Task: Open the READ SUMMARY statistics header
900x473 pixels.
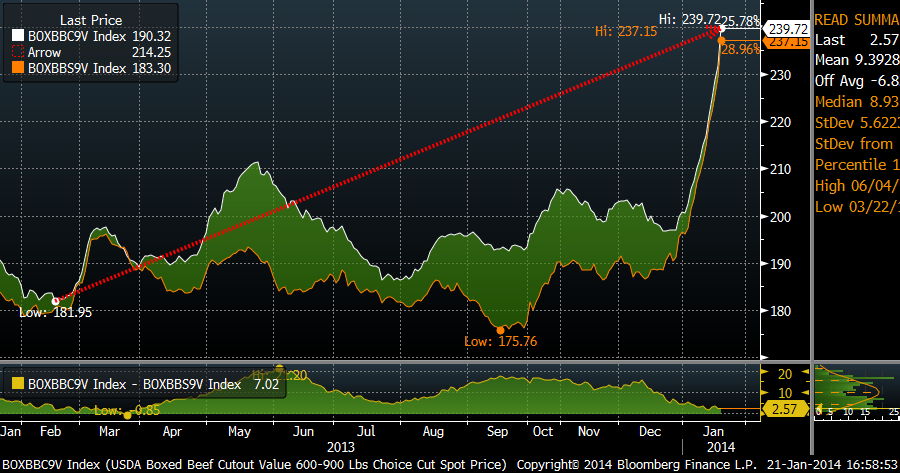Action: 857,19
